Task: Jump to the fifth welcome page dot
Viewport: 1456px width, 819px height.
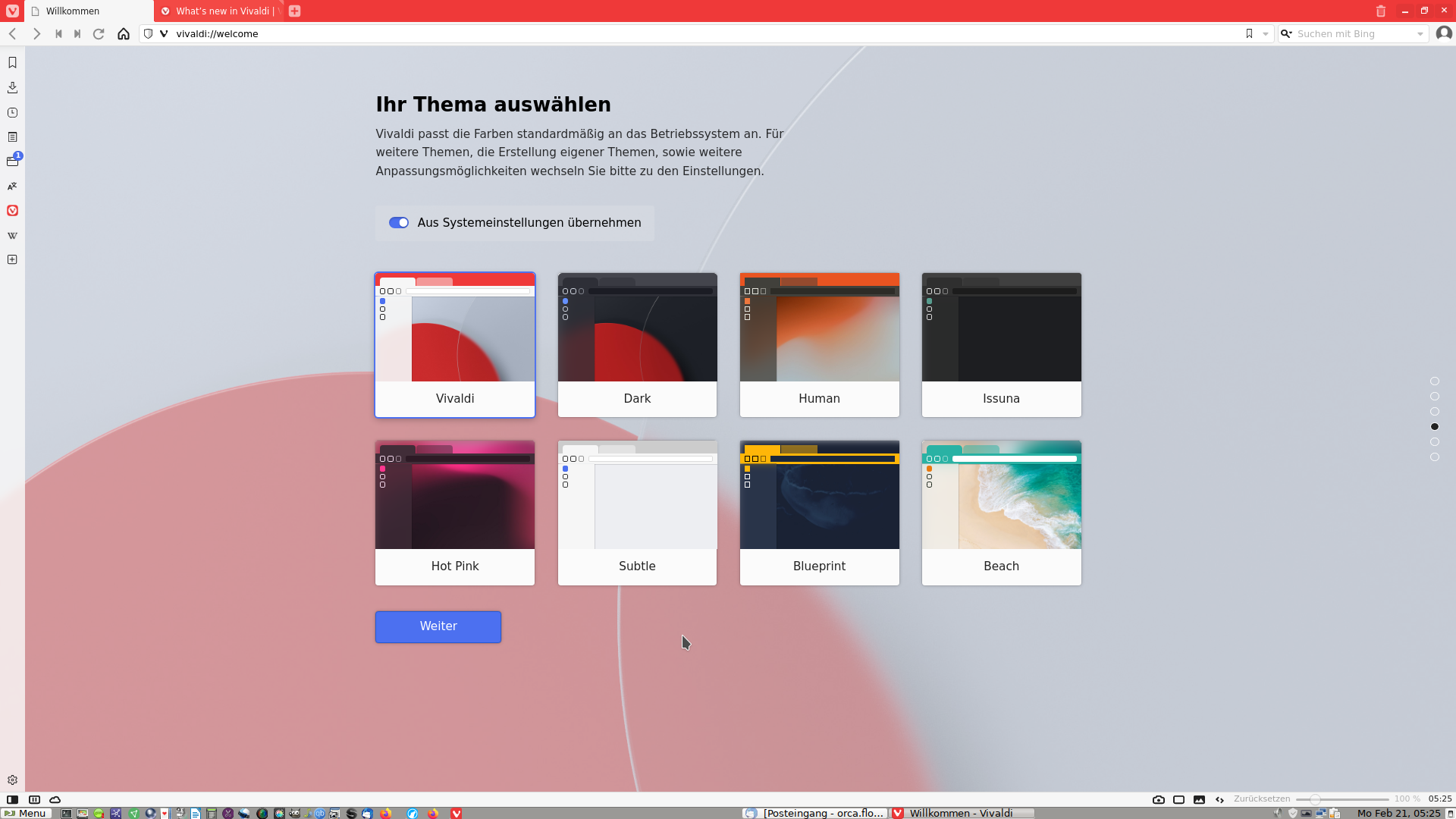Action: [1435, 442]
